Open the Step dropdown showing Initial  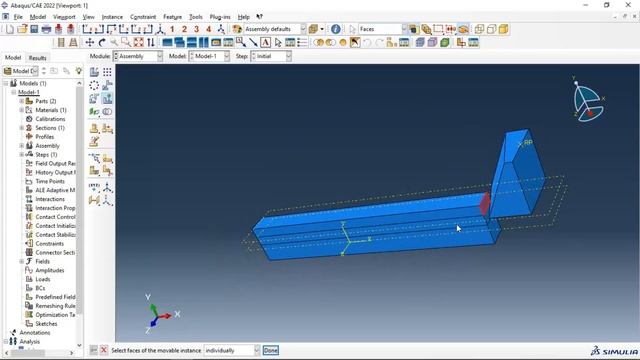pos(271,56)
